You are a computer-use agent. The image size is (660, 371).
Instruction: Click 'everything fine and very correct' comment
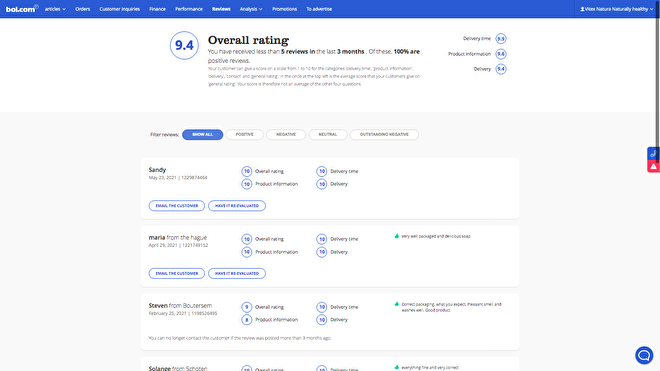click(x=430, y=368)
